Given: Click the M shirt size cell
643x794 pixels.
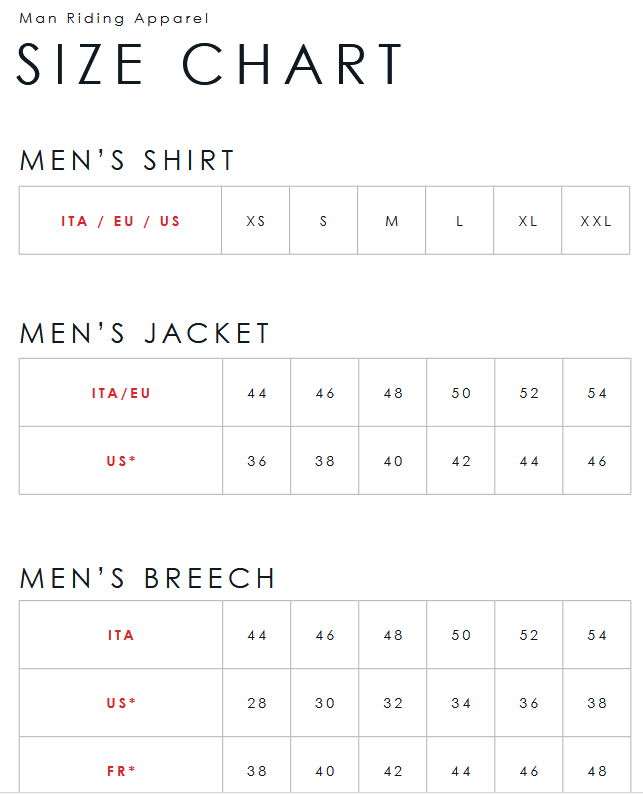Looking at the screenshot, I should (x=392, y=221).
